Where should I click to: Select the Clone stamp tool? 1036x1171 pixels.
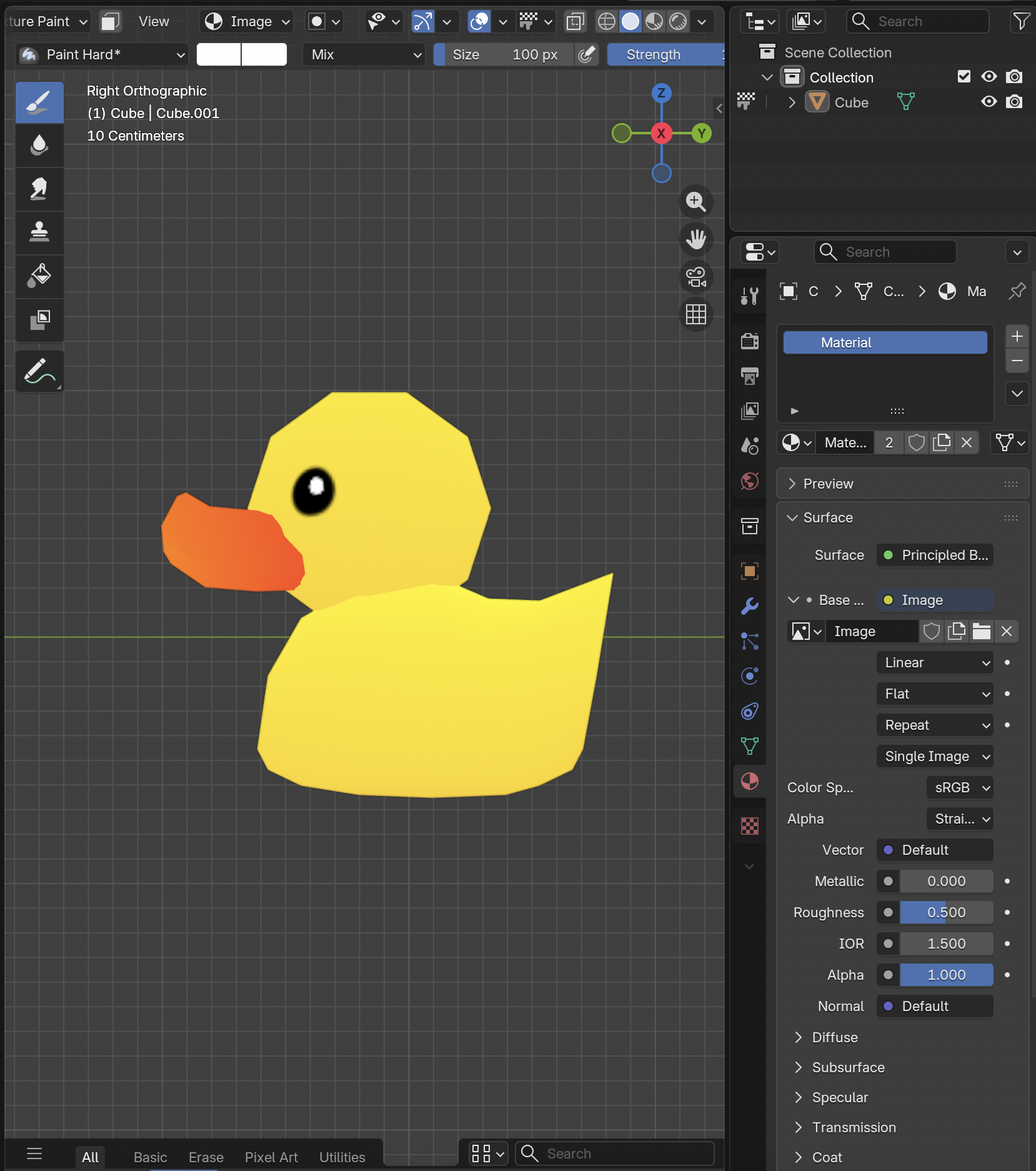coord(39,232)
